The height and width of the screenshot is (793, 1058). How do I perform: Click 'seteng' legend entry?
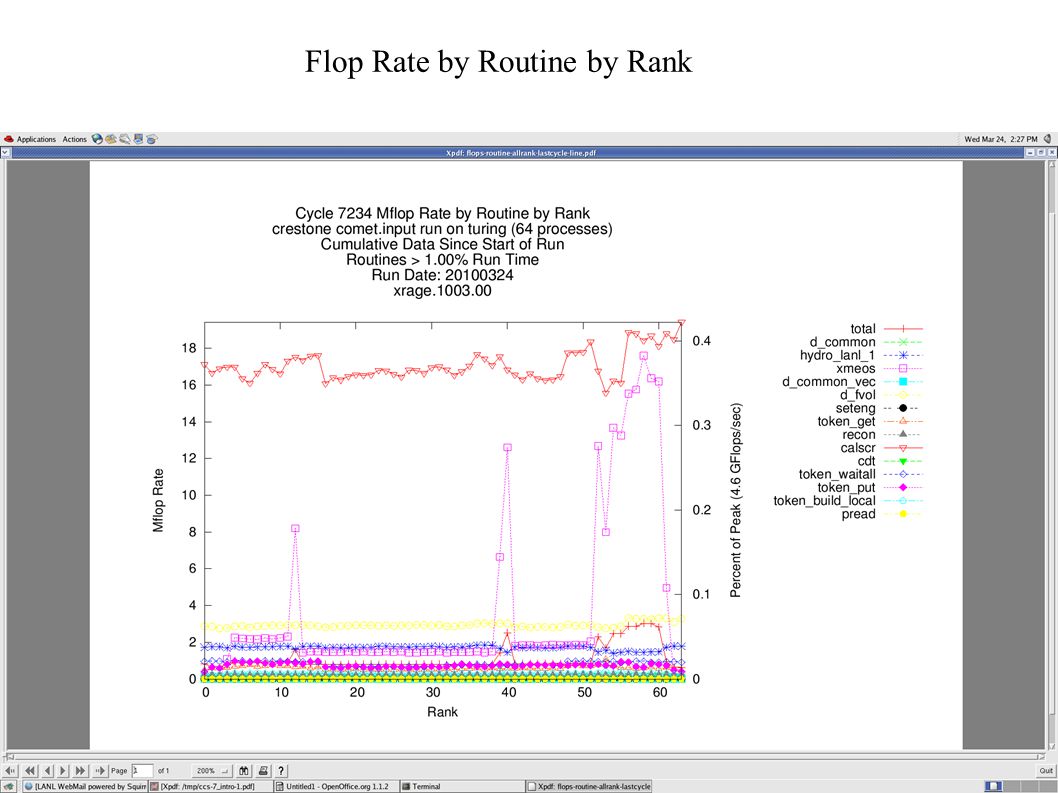point(879,408)
